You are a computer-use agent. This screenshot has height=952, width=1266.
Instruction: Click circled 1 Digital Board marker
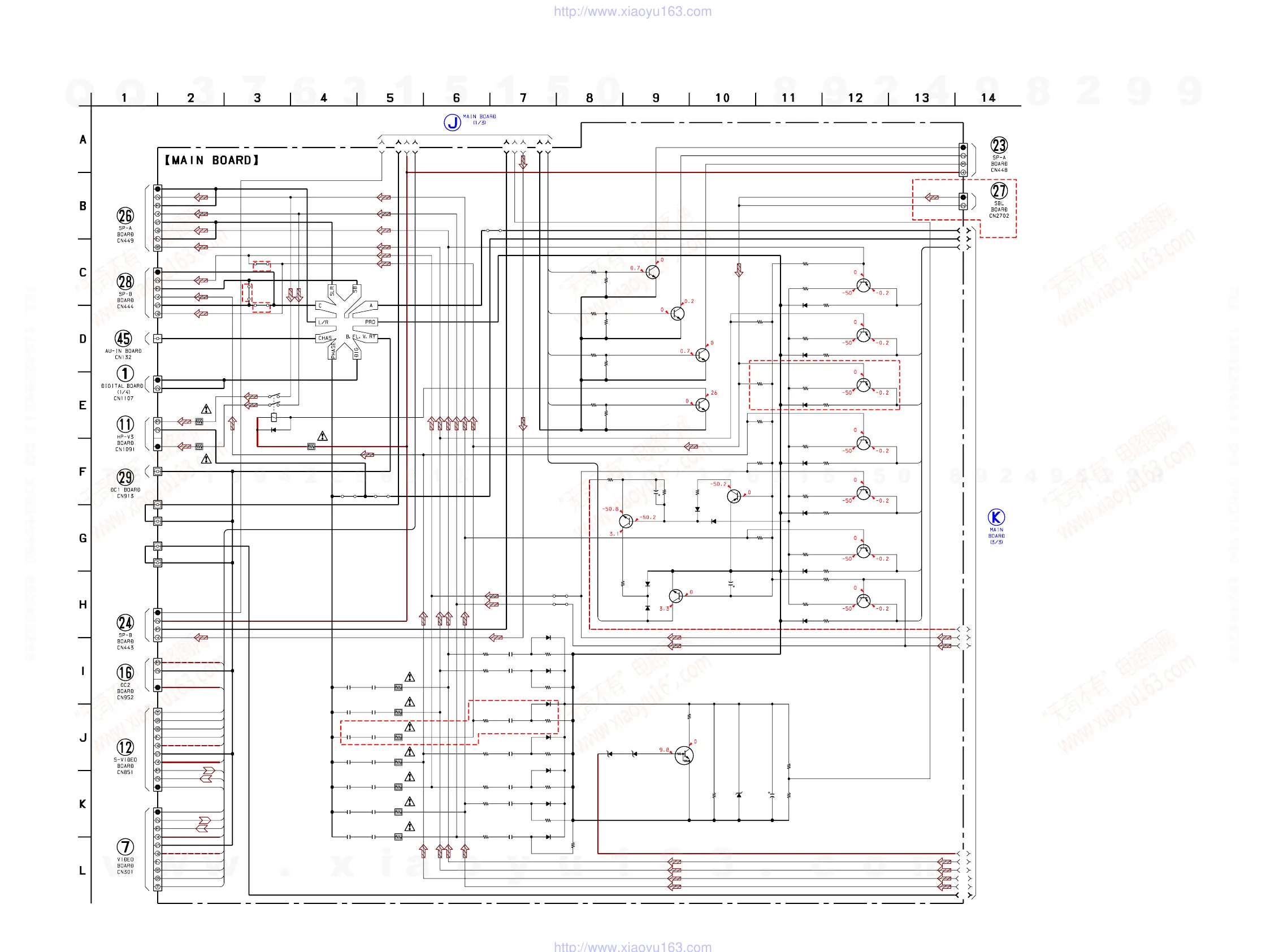click(125, 374)
